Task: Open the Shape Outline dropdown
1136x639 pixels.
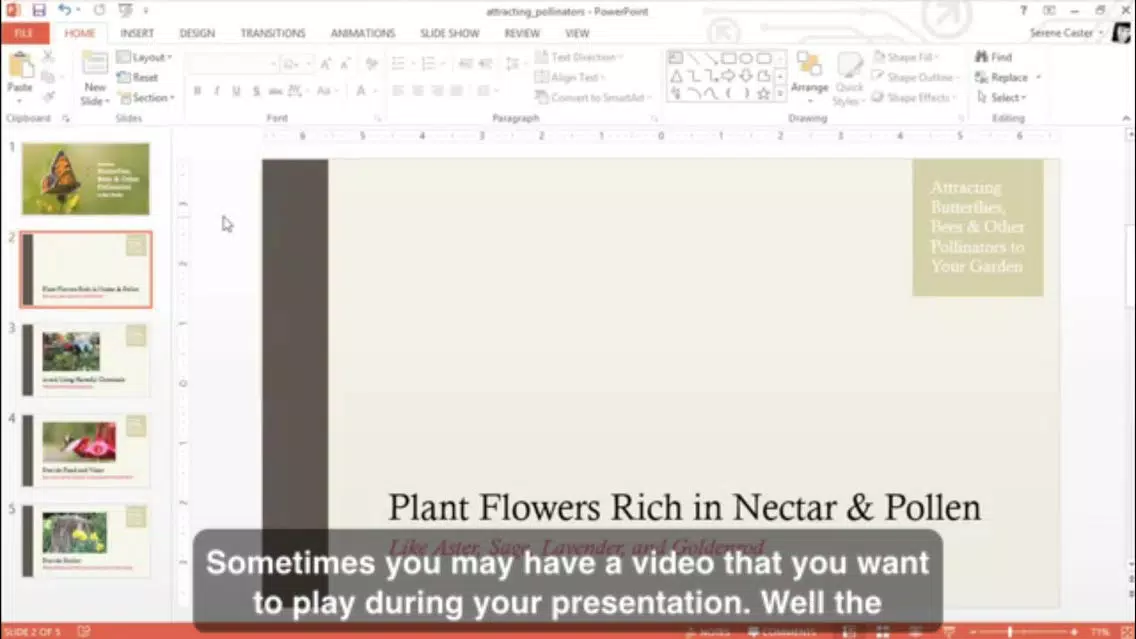Action: [x=914, y=77]
